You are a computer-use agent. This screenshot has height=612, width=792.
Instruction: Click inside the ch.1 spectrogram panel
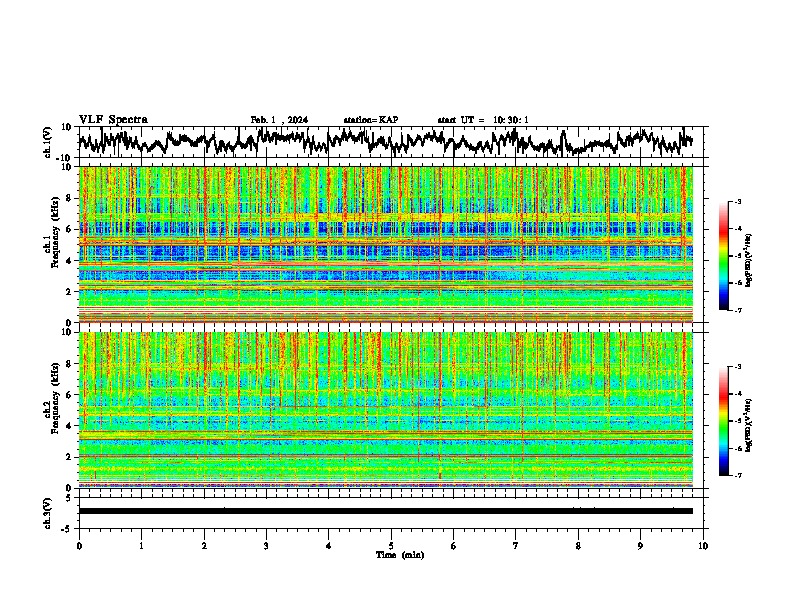pyautogui.click(x=385, y=244)
